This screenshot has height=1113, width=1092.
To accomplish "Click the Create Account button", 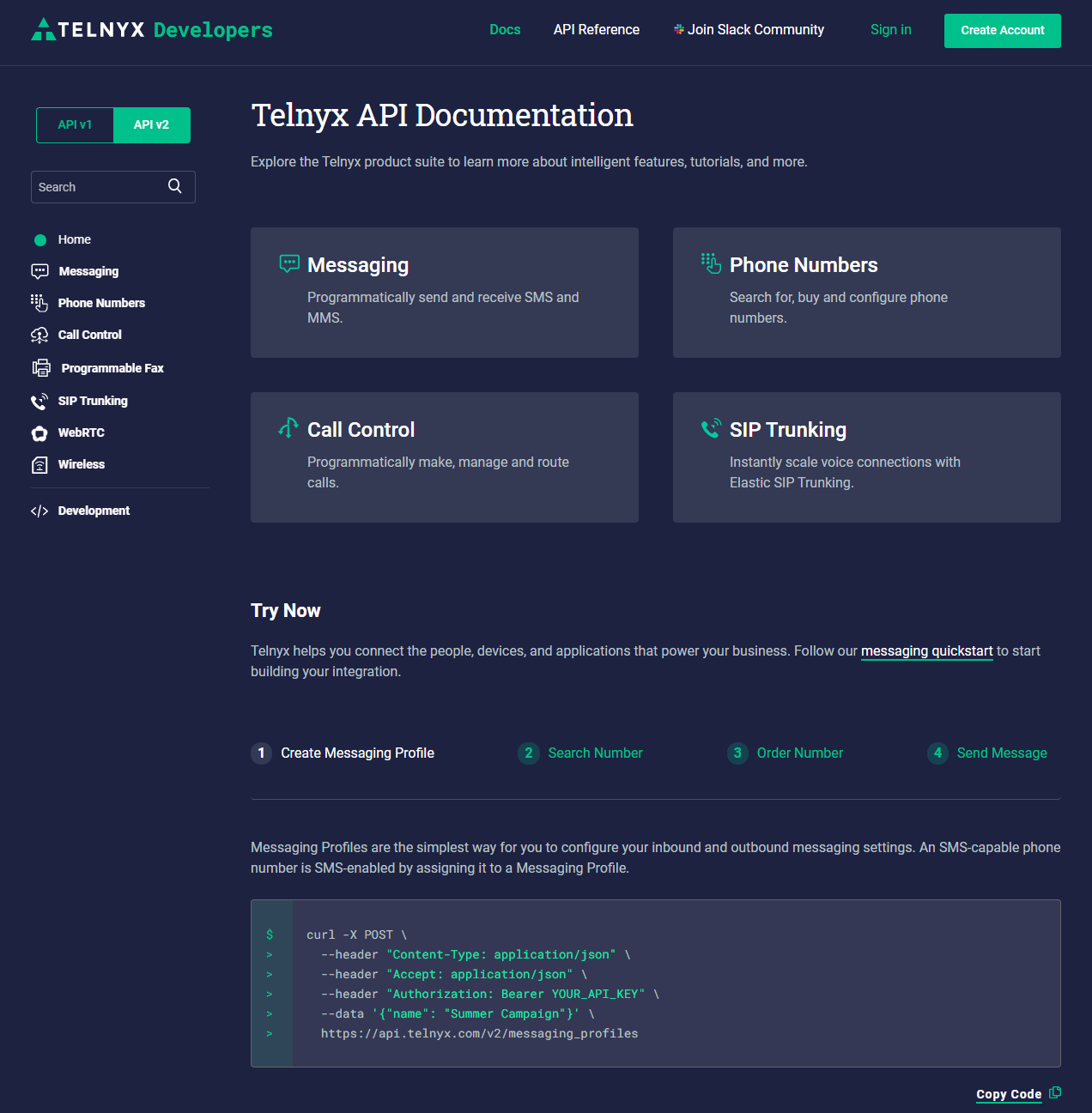I will [x=1003, y=31].
